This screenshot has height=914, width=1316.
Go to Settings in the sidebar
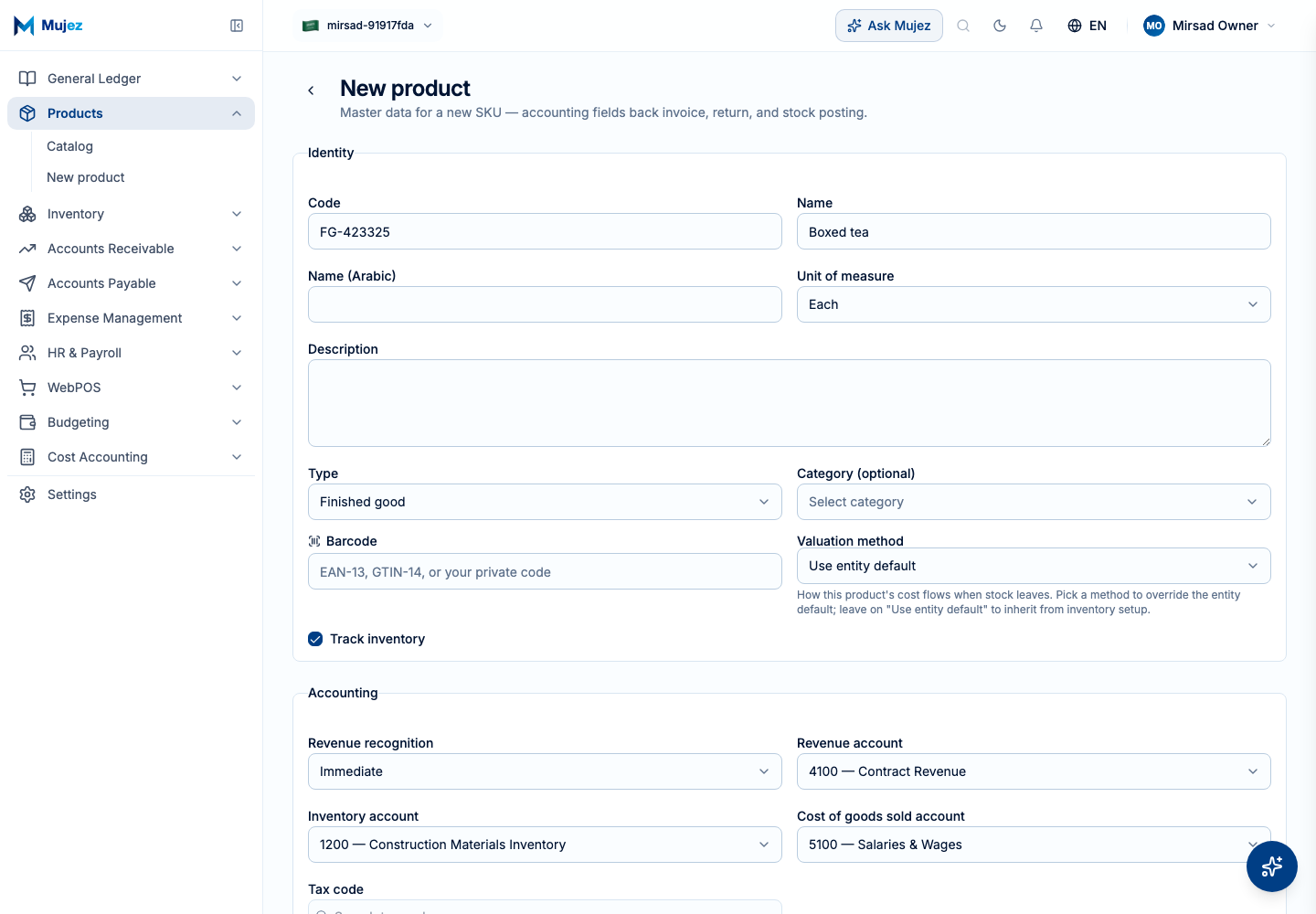click(131, 494)
